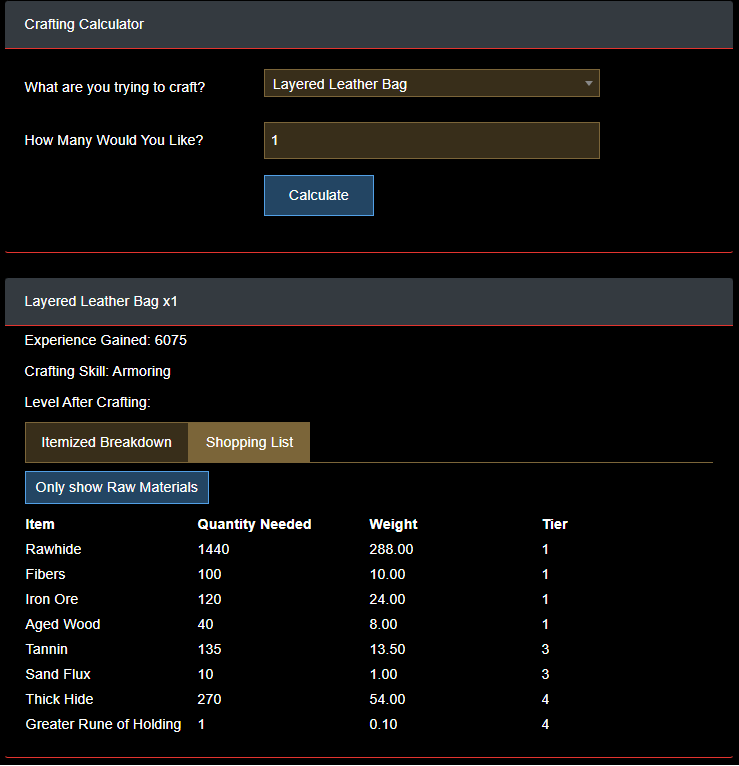739x766 pixels.
Task: Focus the How Many quantity input field
Action: [x=431, y=141]
